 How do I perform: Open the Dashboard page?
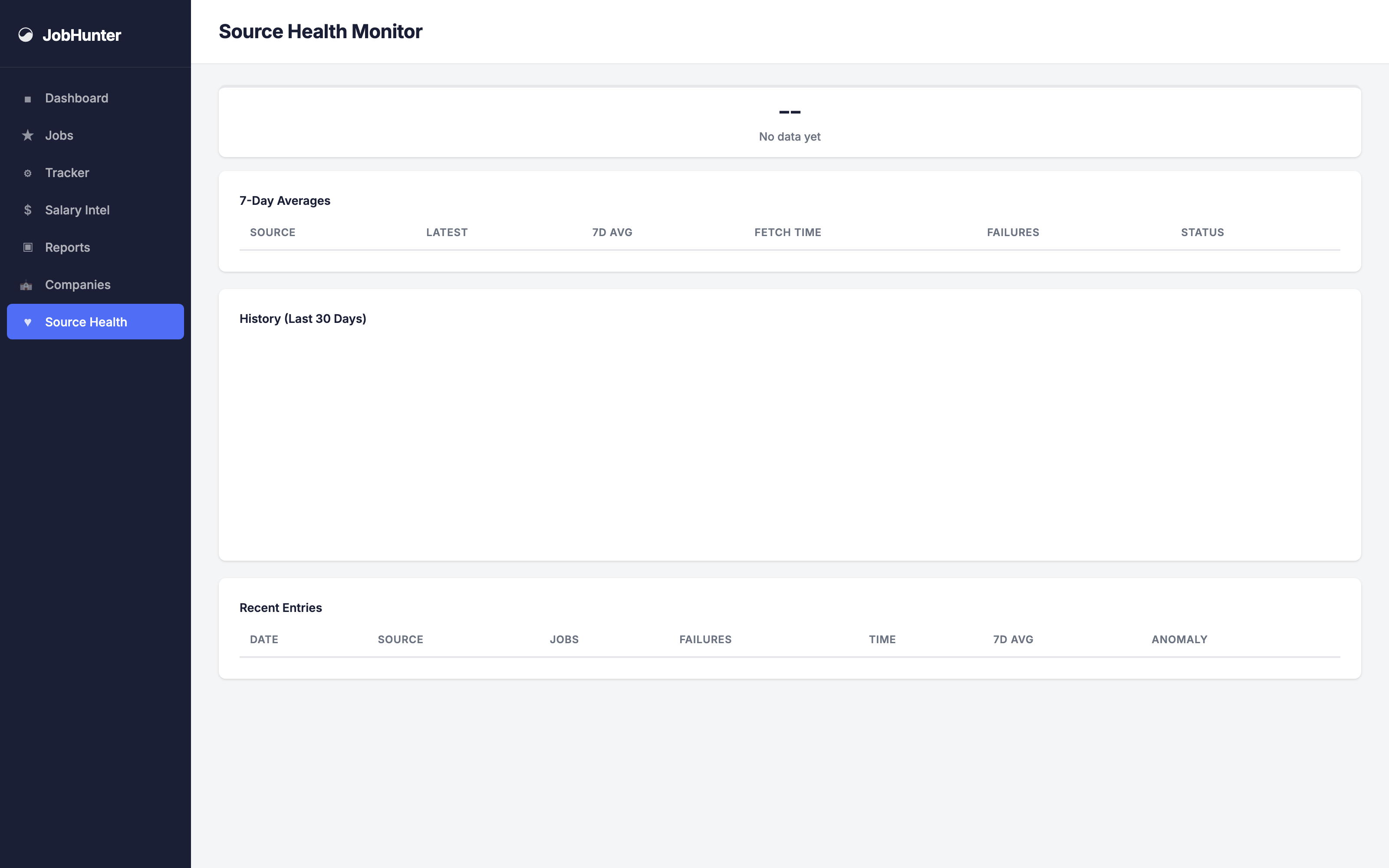pyautogui.click(x=95, y=98)
